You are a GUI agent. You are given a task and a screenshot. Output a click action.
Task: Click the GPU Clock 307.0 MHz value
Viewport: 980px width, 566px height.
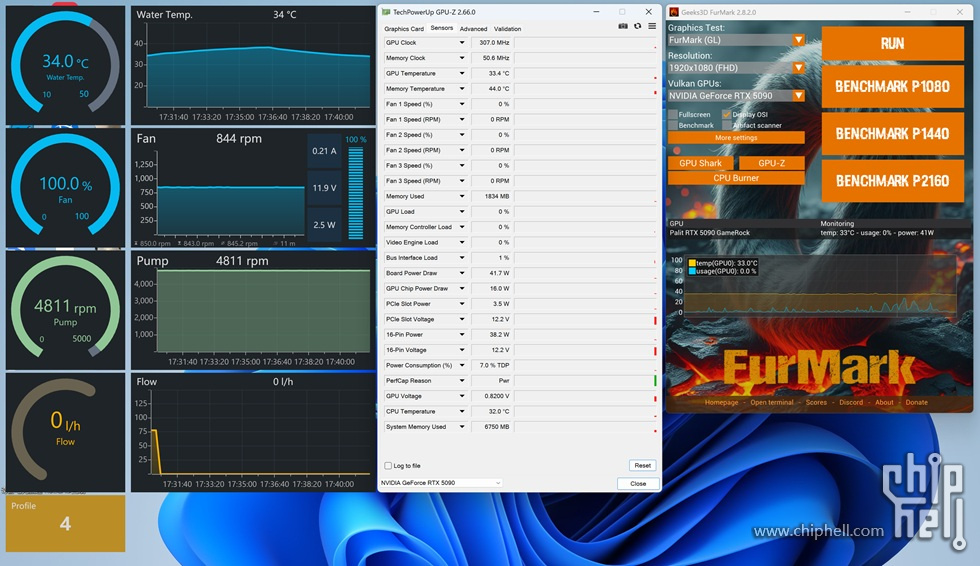491,42
